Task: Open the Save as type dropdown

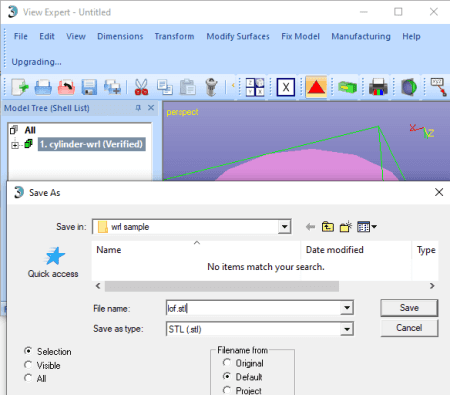Action: click(x=347, y=329)
